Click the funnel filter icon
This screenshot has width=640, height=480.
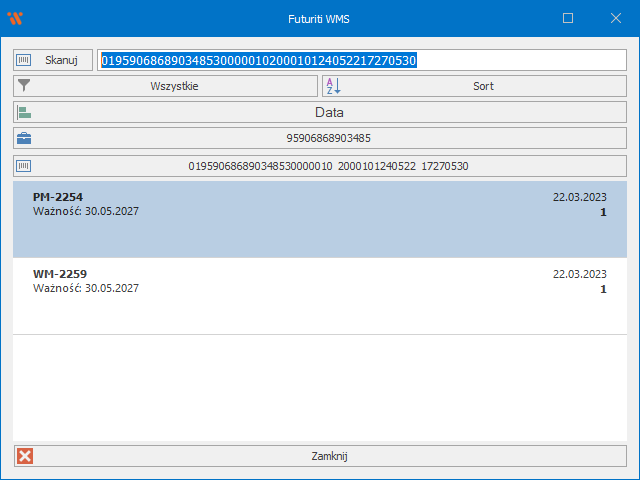(x=25, y=86)
